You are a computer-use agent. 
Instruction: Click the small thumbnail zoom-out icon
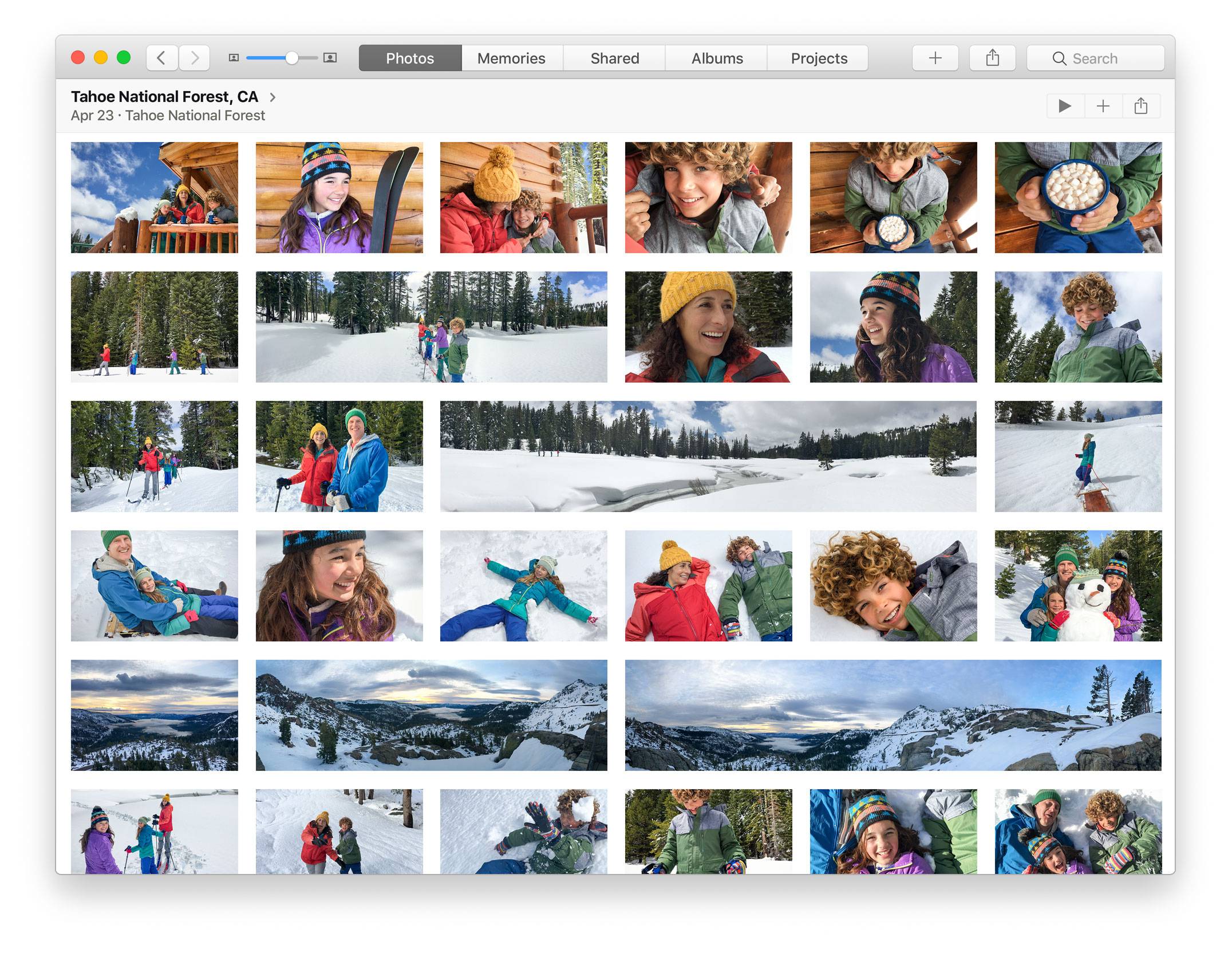(x=234, y=58)
